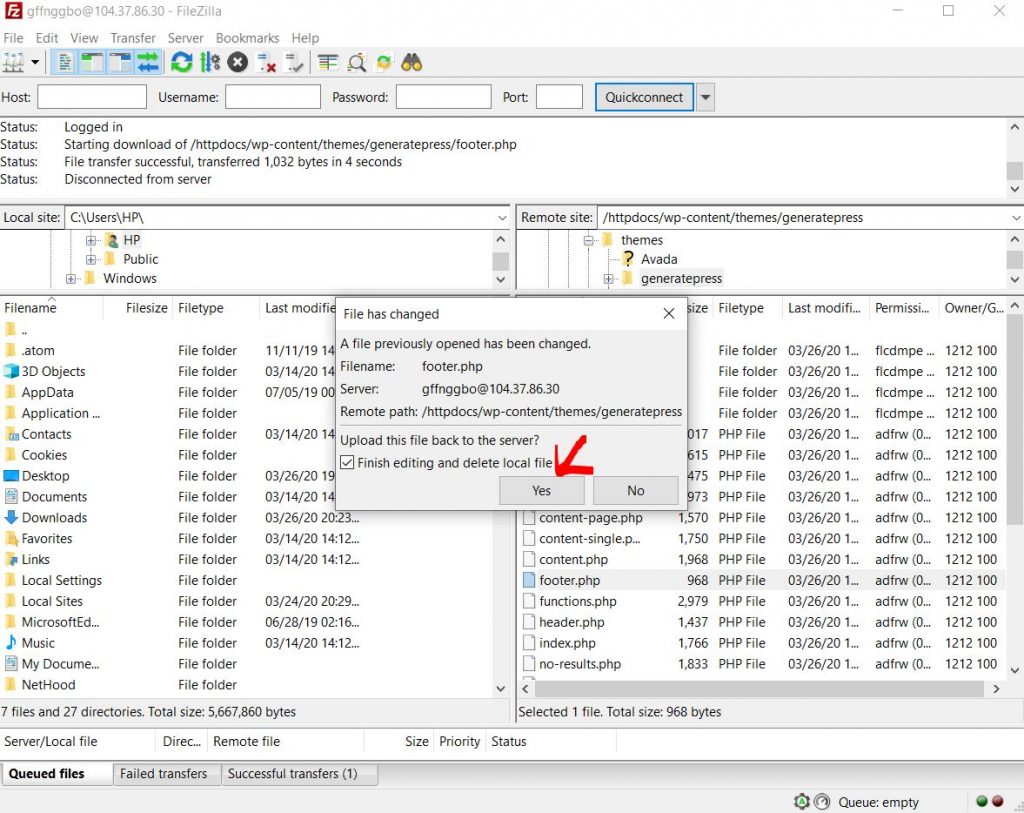Toggle synchronized browsing icon
Viewport: 1024px width, 813px height.
(x=384, y=63)
